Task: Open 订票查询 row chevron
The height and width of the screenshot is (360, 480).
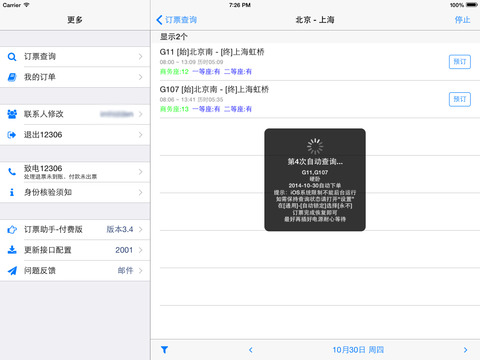Action: (140, 57)
